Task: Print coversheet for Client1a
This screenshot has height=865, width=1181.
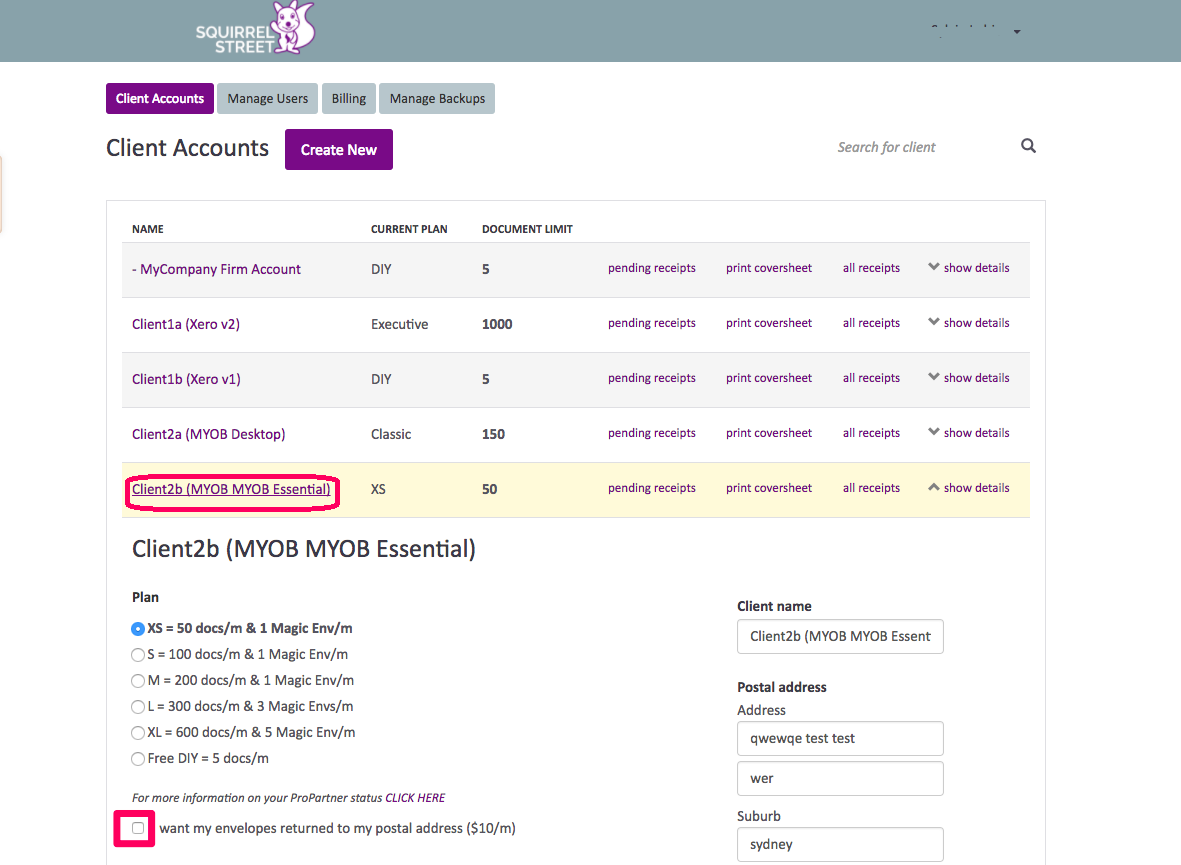Action: [769, 323]
